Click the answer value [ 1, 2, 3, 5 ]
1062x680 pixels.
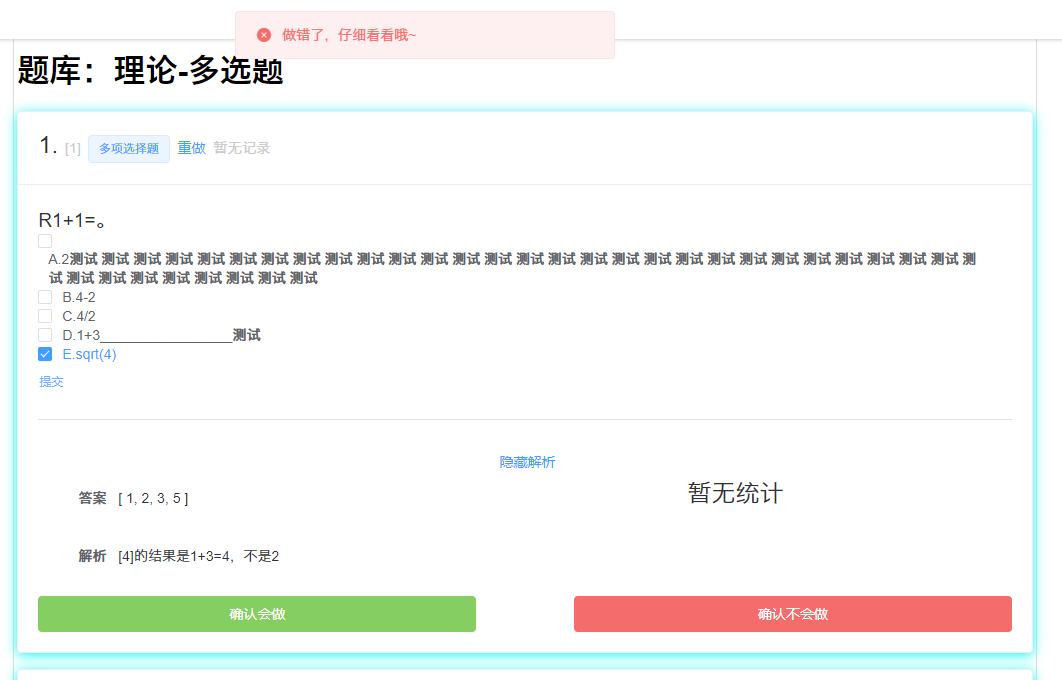tap(153, 498)
